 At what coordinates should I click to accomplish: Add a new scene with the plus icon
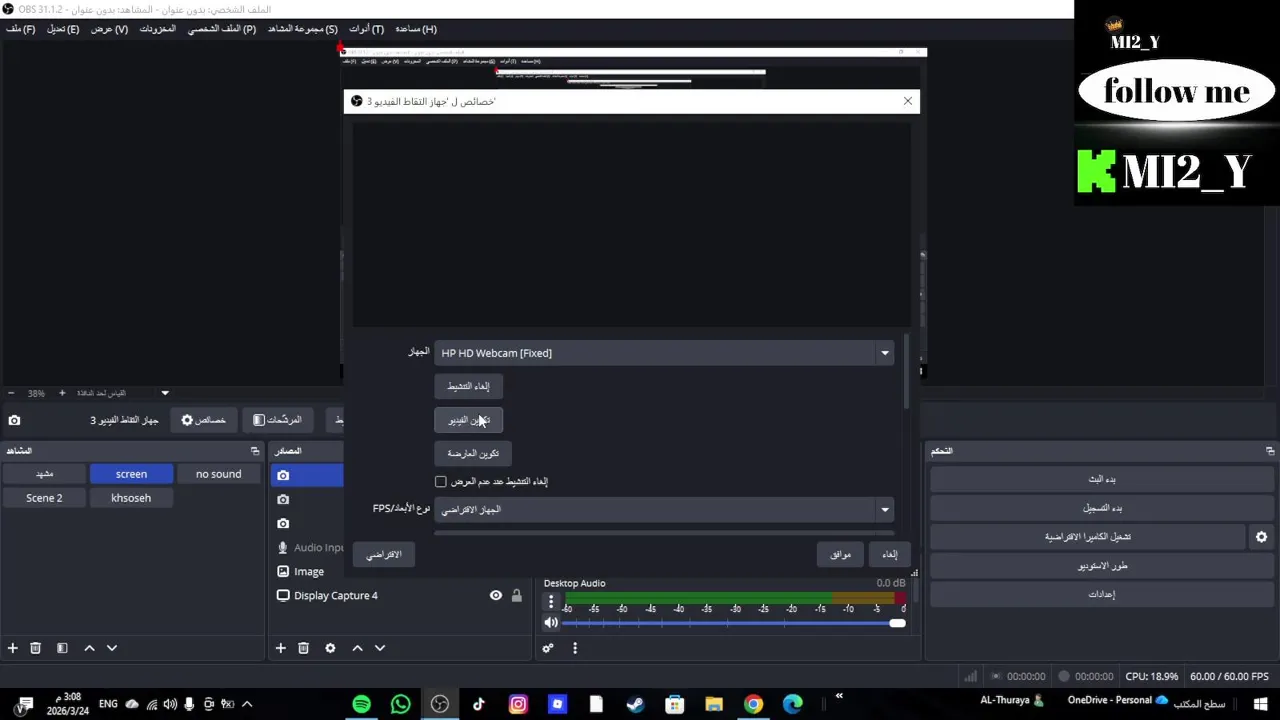tap(13, 648)
